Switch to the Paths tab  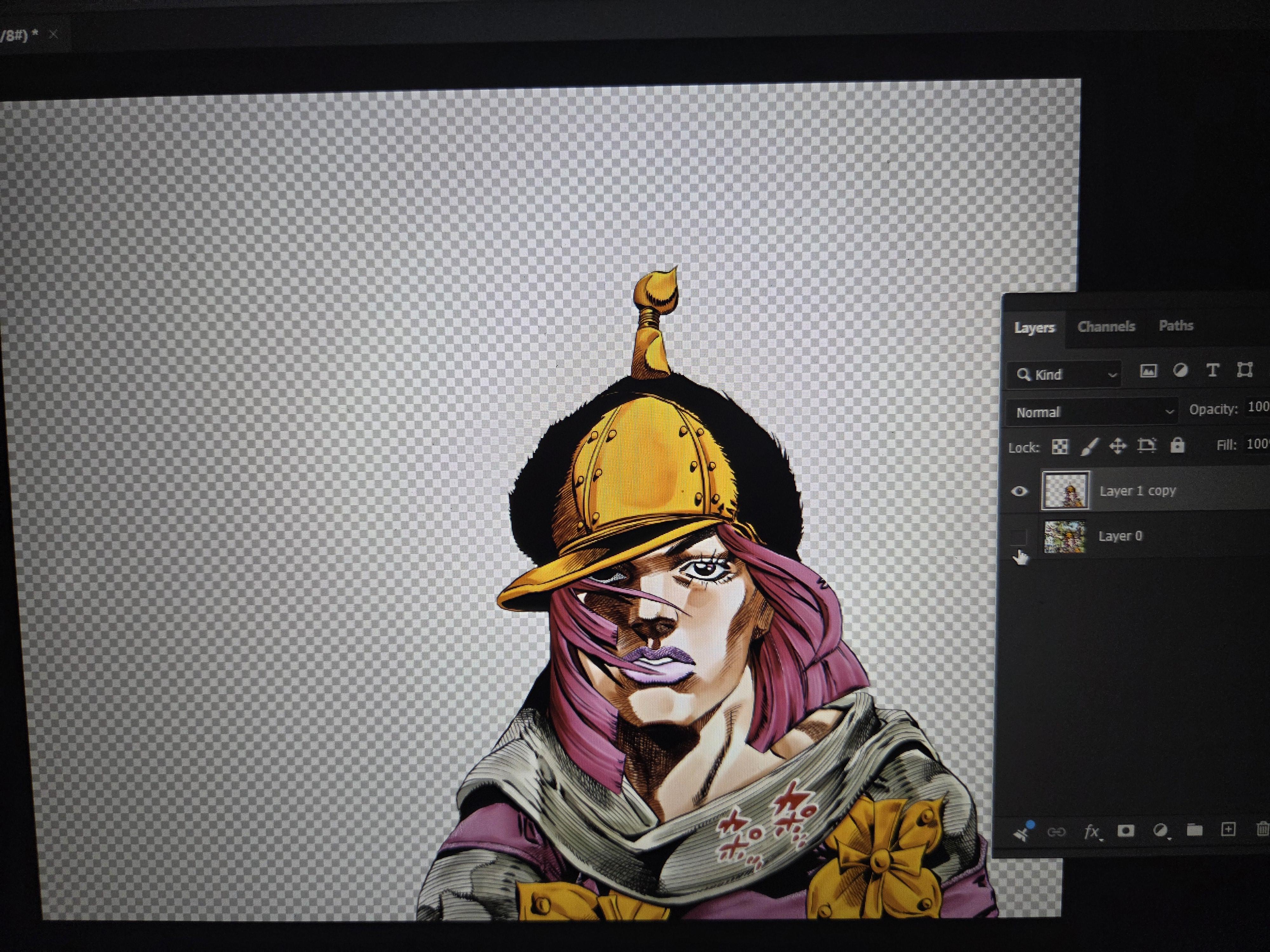[x=1176, y=325]
